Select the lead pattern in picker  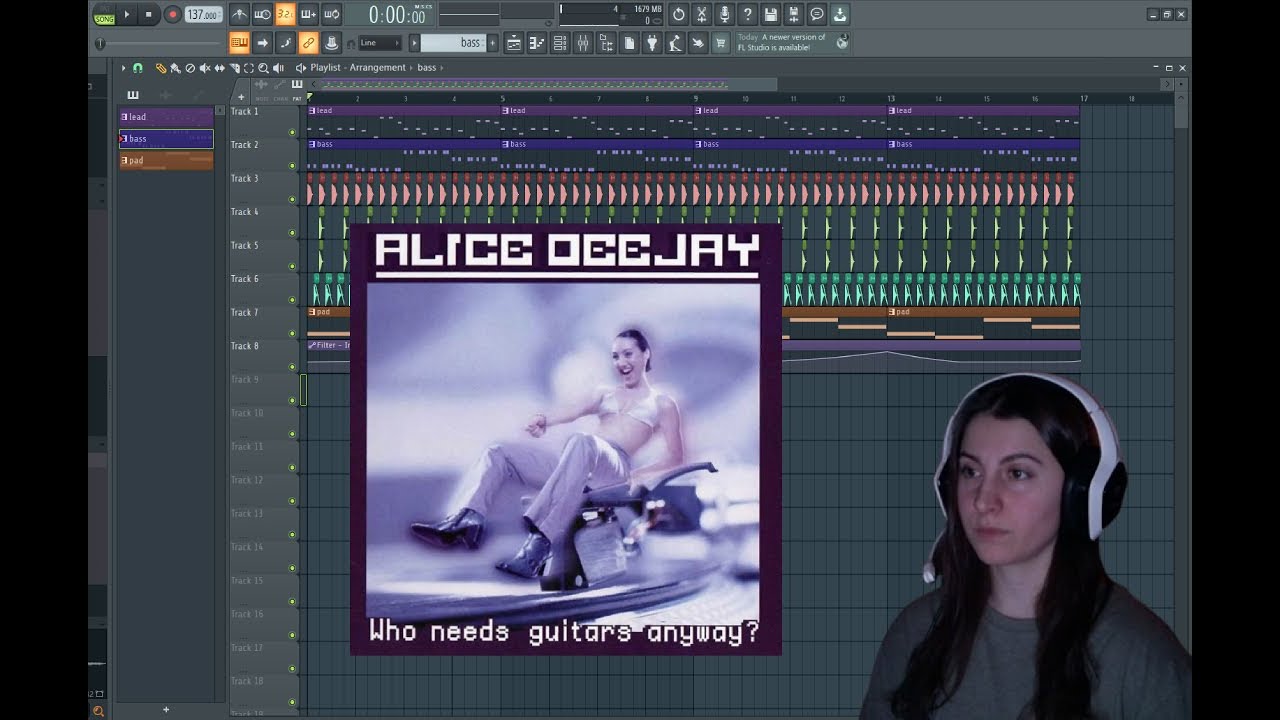tap(166, 117)
